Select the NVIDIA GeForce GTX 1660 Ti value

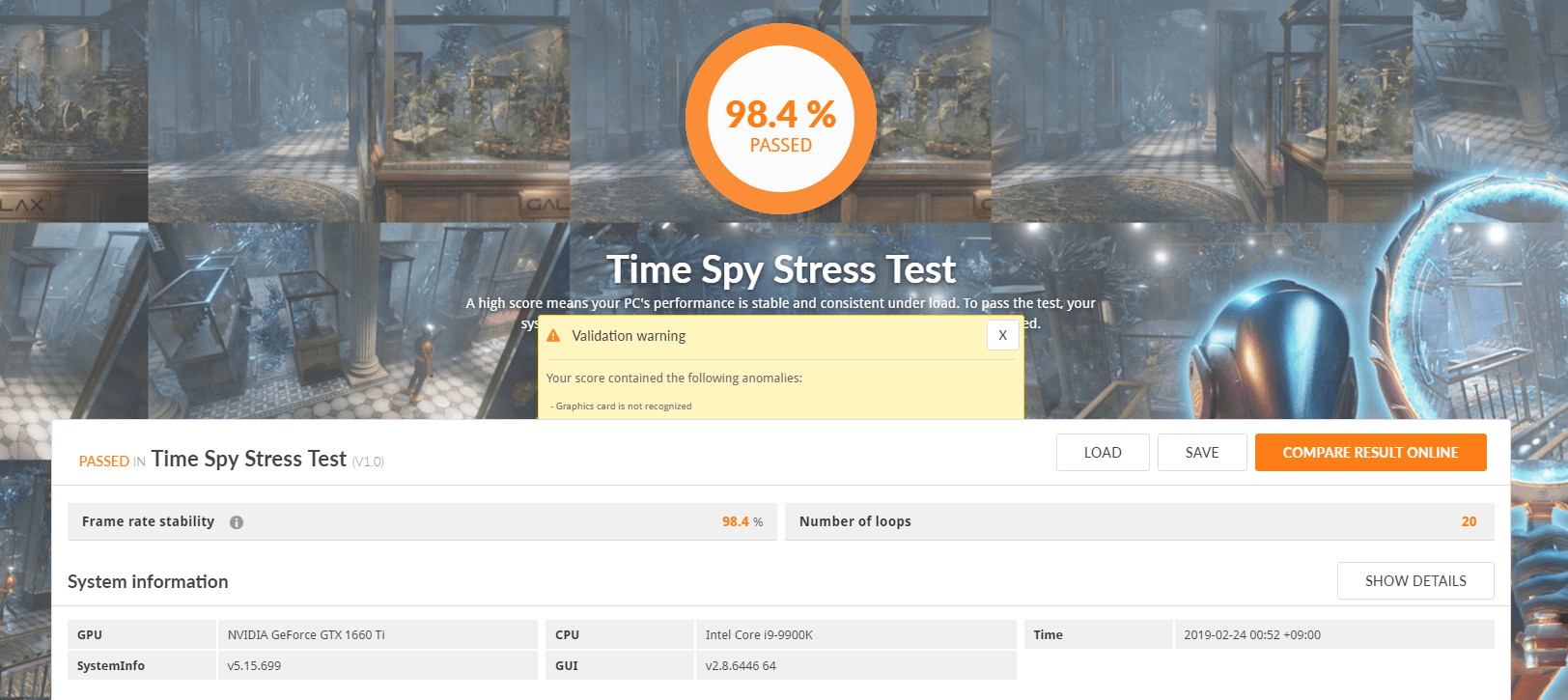306,634
